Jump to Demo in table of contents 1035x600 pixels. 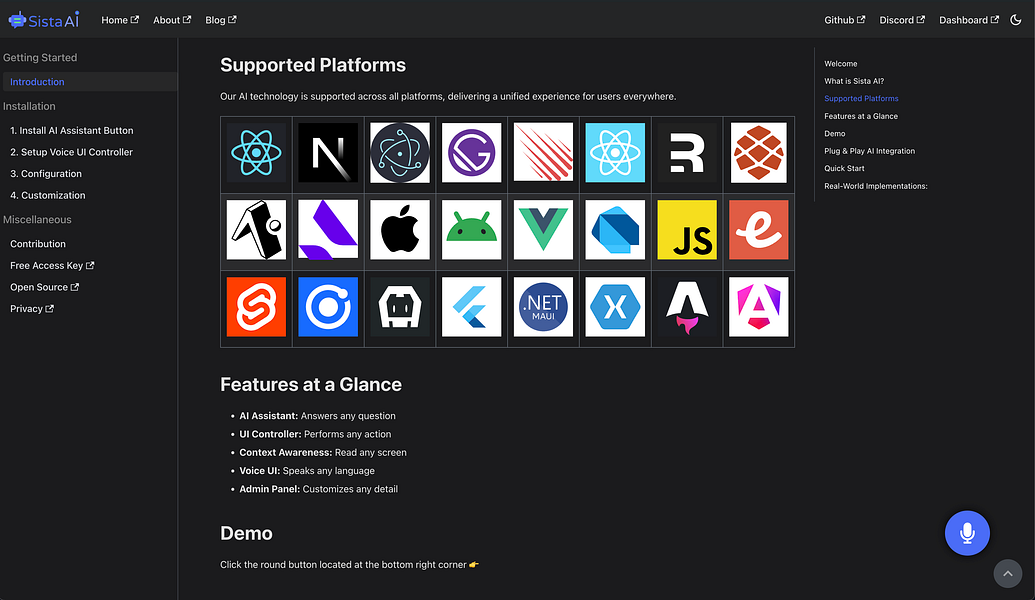click(834, 133)
